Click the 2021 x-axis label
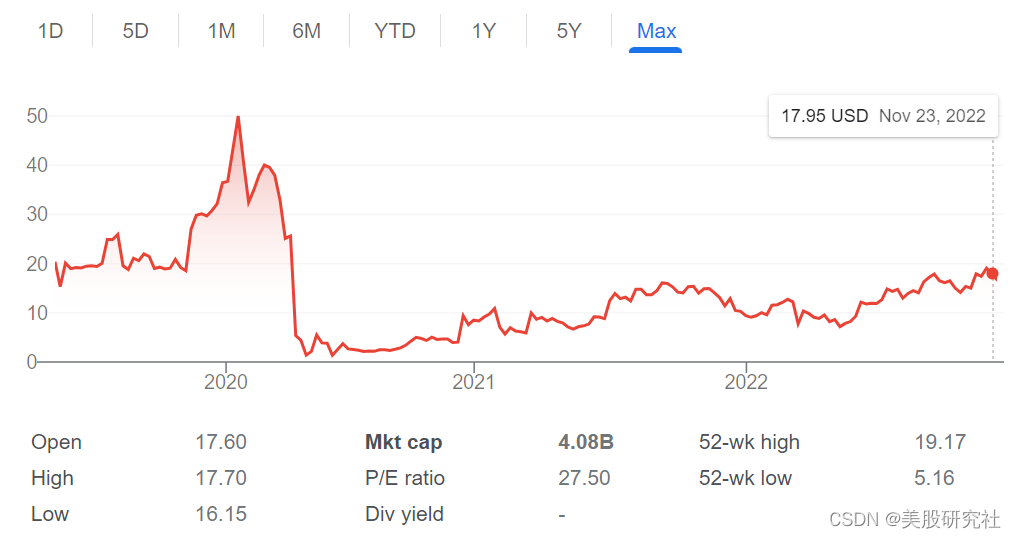 coord(473,382)
